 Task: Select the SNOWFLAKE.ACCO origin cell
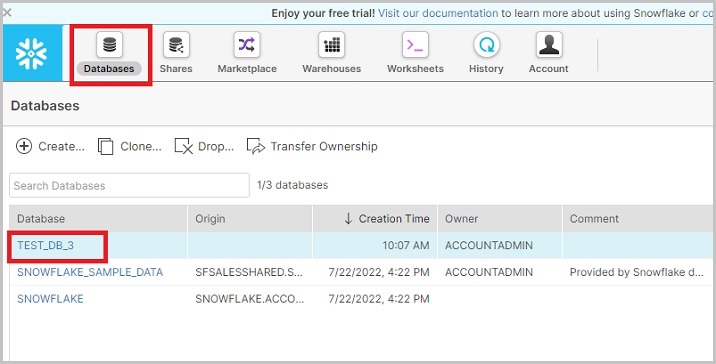coord(250,299)
